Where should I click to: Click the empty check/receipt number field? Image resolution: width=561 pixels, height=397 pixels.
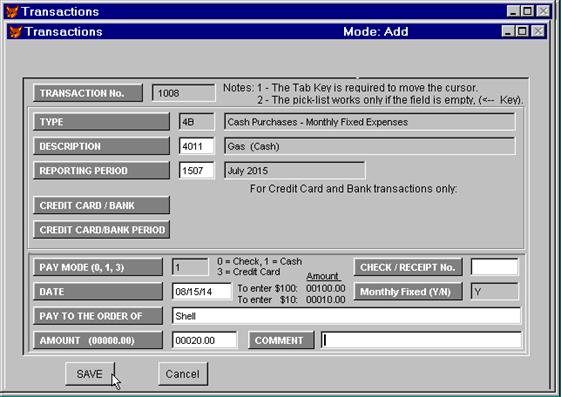tap(494, 268)
